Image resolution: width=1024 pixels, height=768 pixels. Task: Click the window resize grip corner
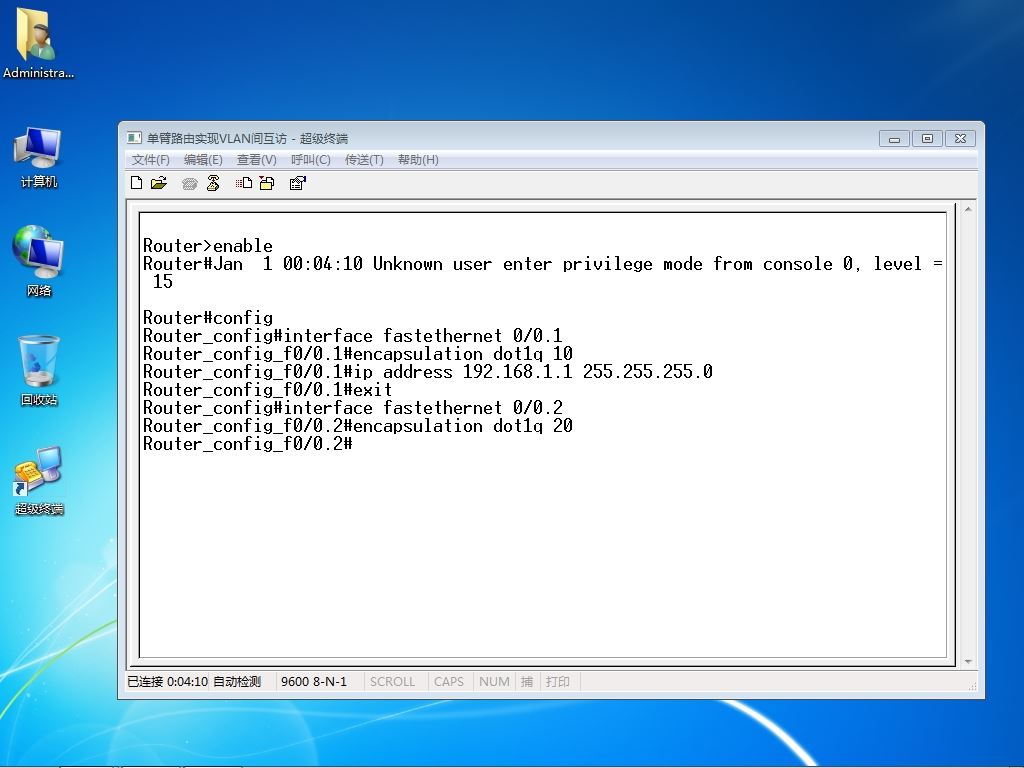pyautogui.click(x=972, y=686)
